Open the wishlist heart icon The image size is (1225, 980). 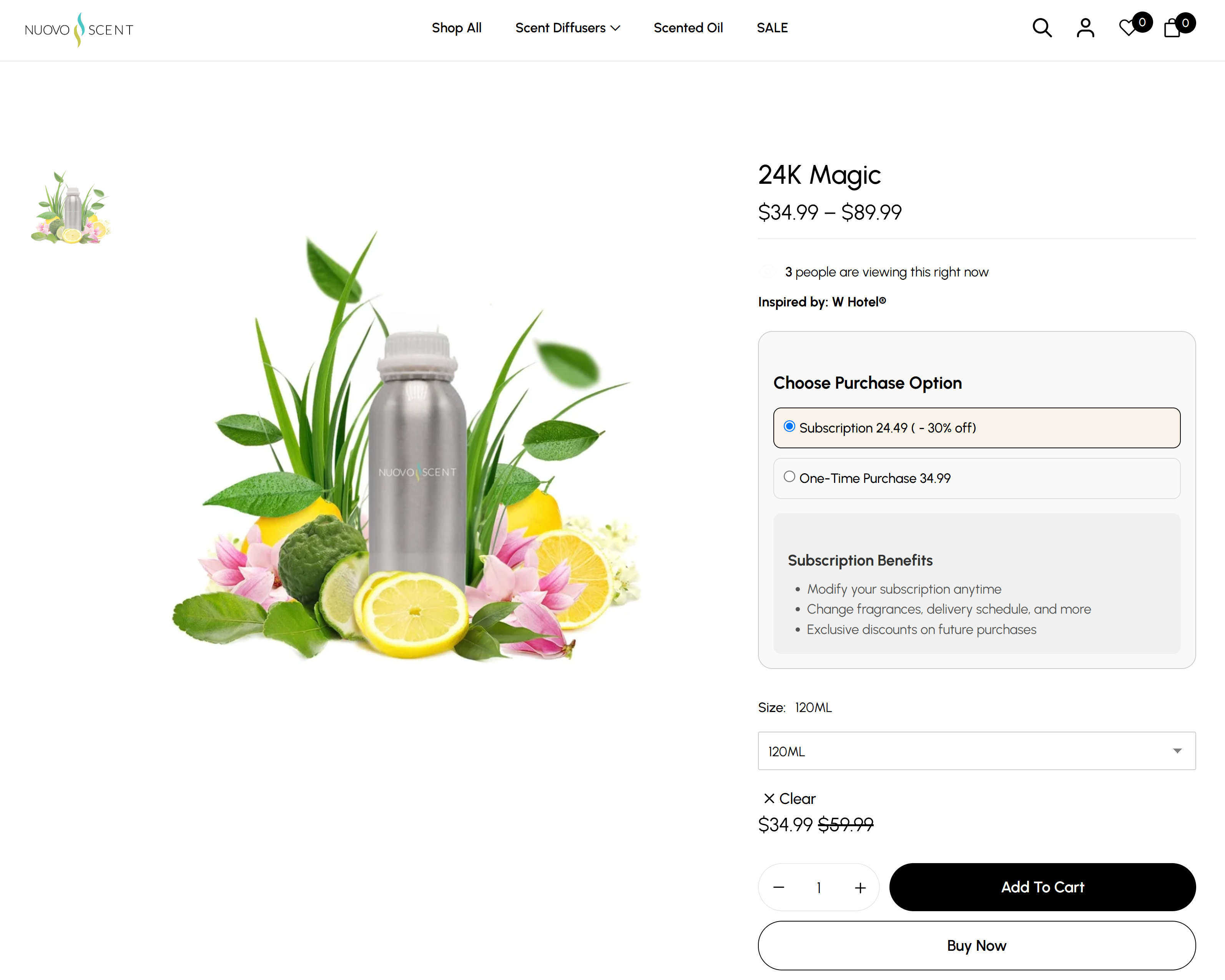coord(1128,28)
